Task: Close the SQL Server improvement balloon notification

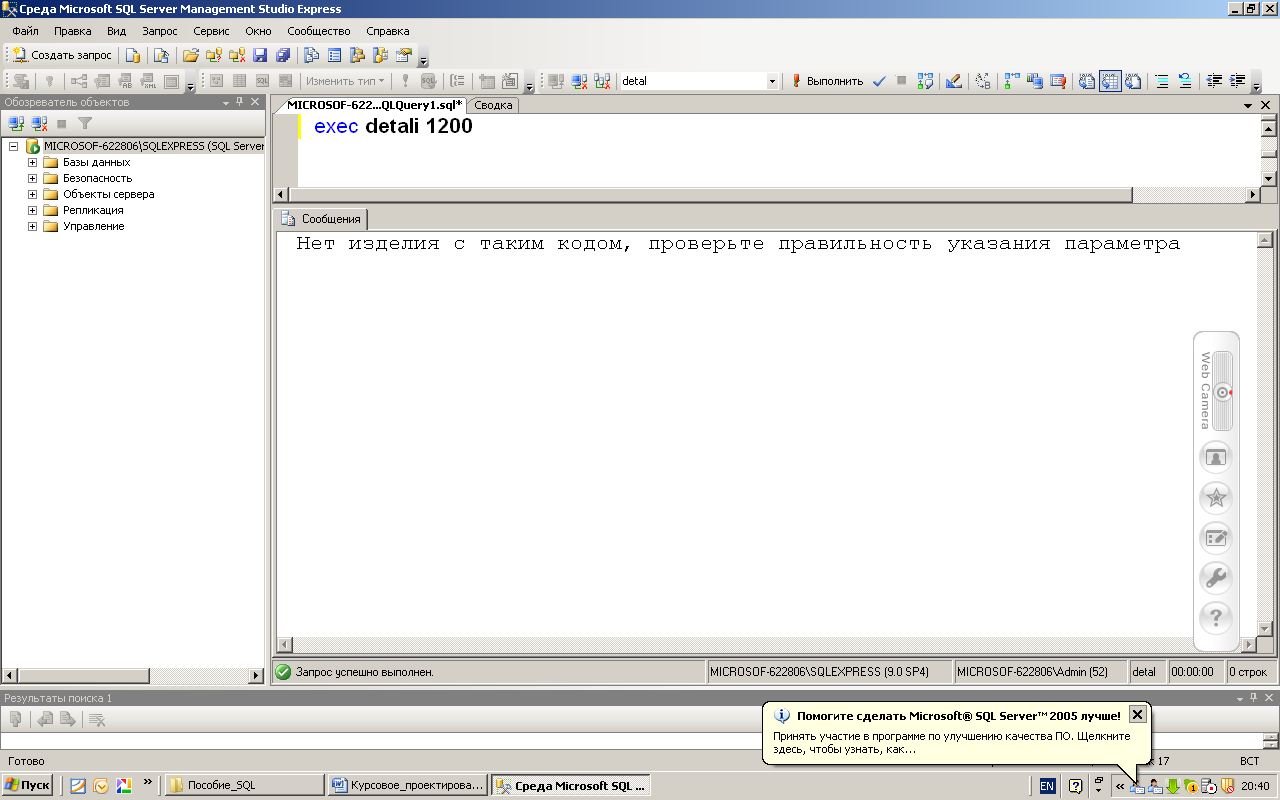Action: (1137, 714)
